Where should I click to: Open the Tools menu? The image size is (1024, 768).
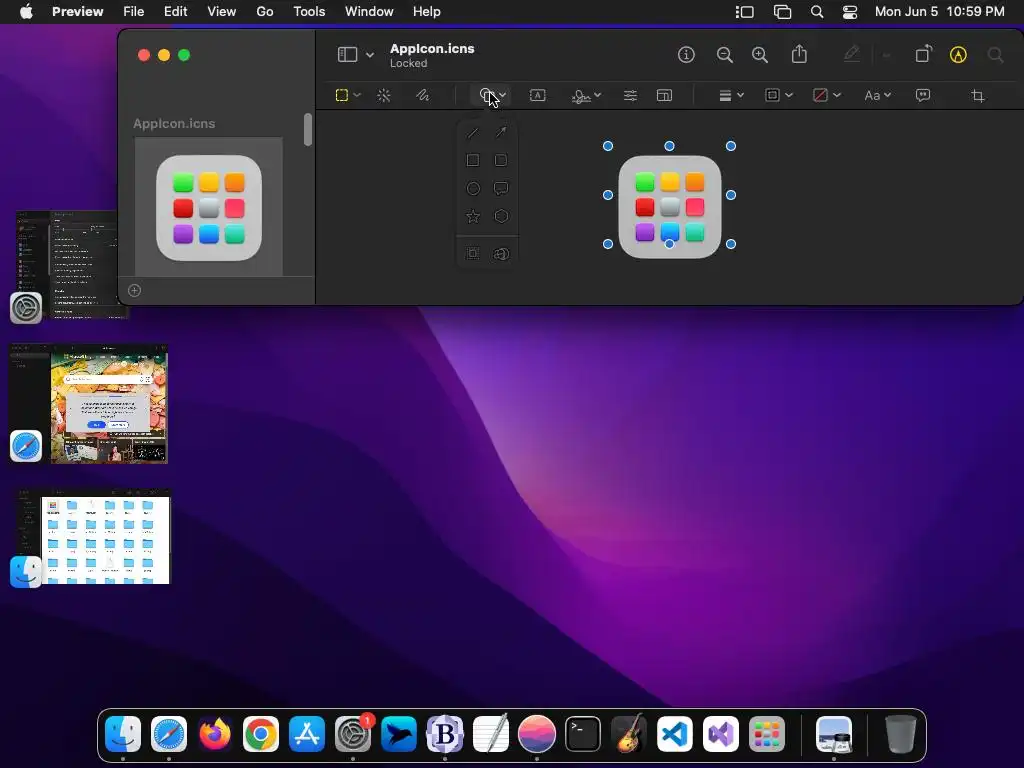(x=309, y=12)
